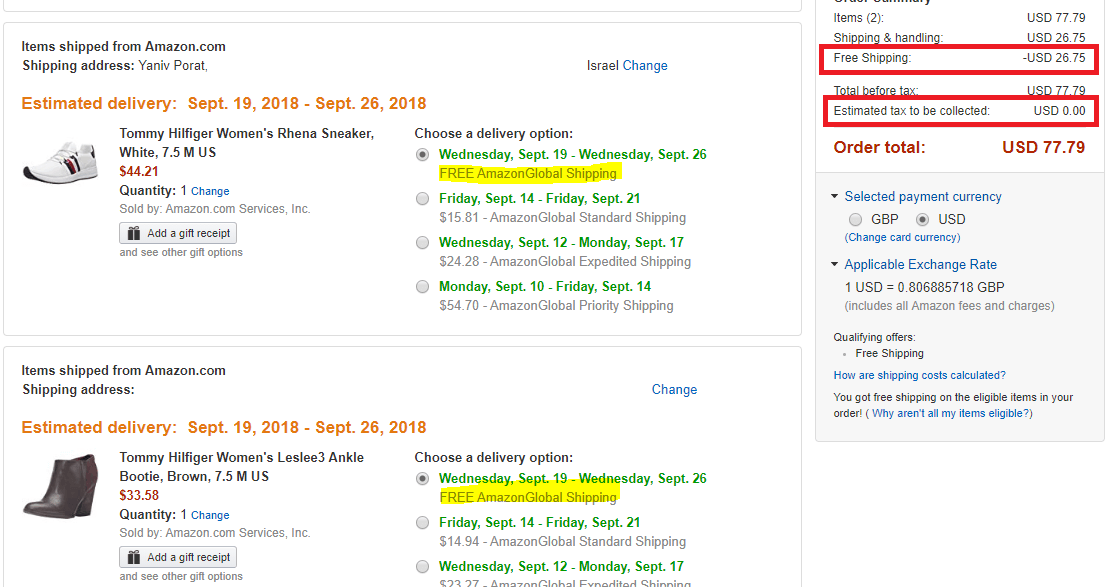This screenshot has width=1106, height=587.
Task: Open How are shipping costs calculated link
Action: (919, 375)
